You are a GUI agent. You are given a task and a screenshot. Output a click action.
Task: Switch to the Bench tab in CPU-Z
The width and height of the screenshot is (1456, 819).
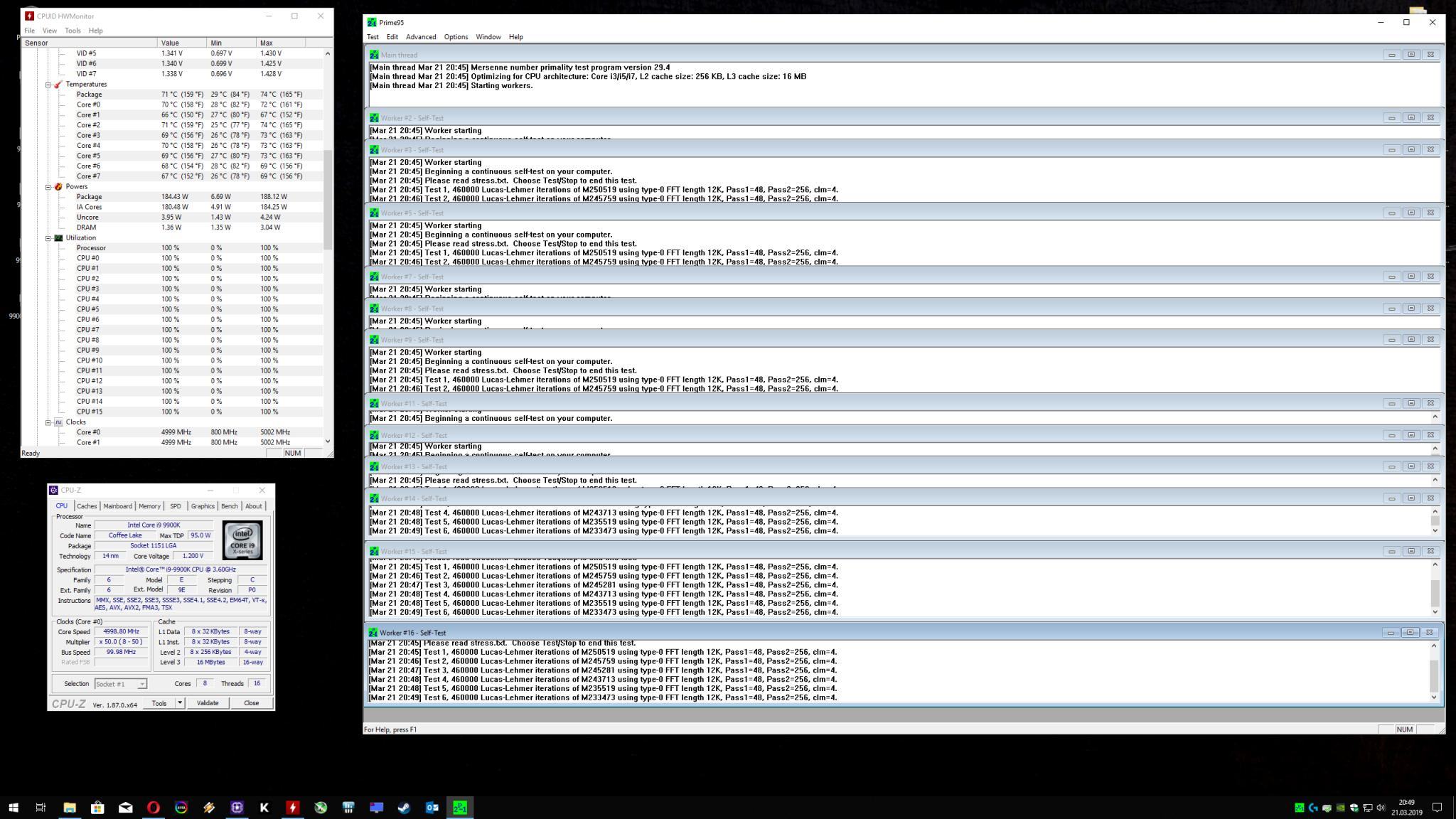[230, 506]
